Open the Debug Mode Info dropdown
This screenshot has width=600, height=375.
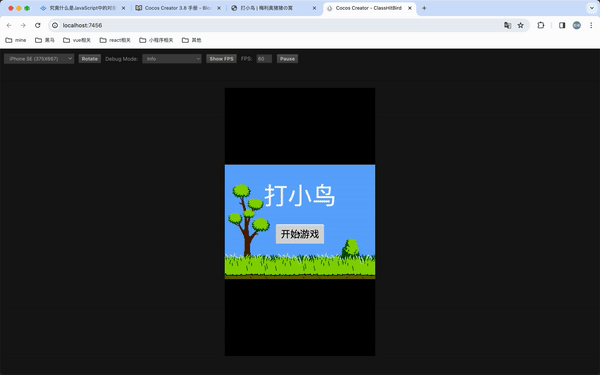[x=172, y=59]
